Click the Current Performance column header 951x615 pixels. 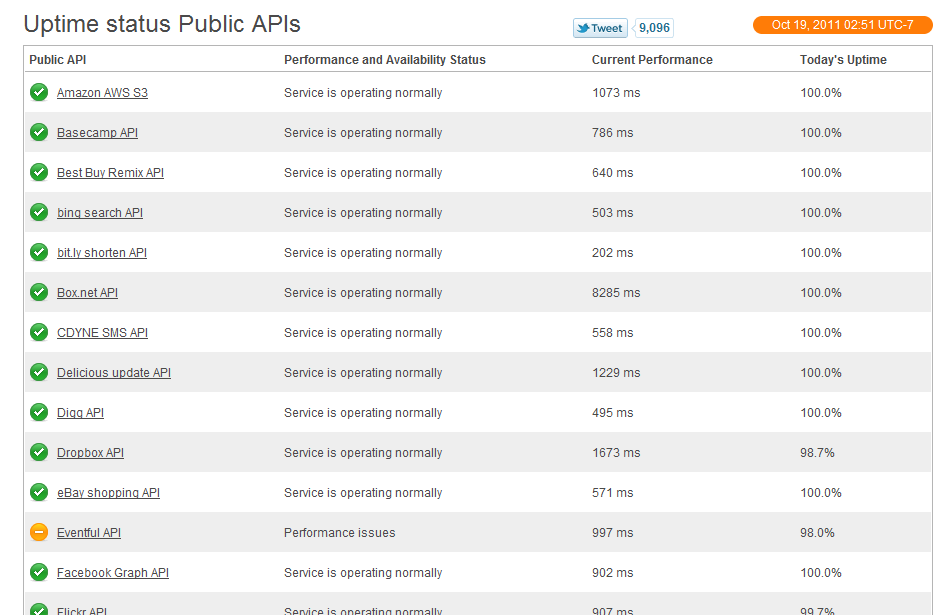coord(652,60)
